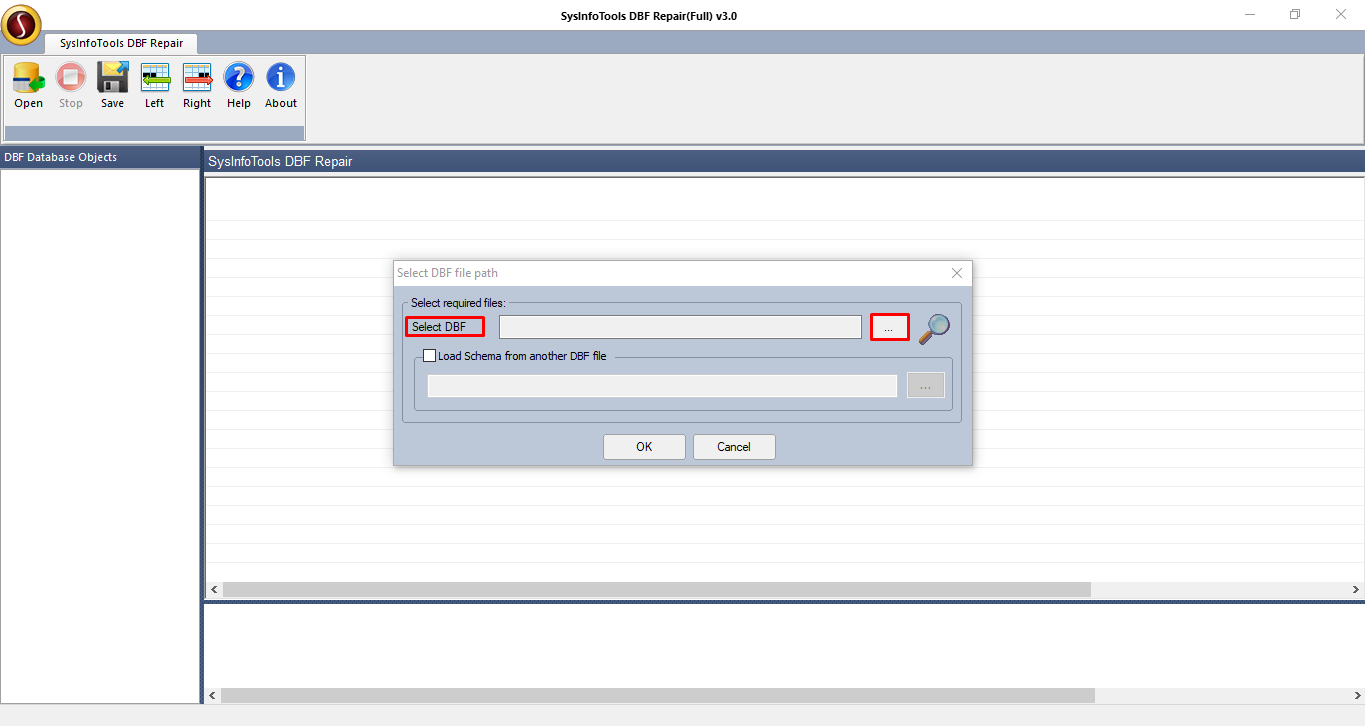The image size is (1365, 726).
Task: Minimize the DBF Repair application window
Action: [1251, 14]
